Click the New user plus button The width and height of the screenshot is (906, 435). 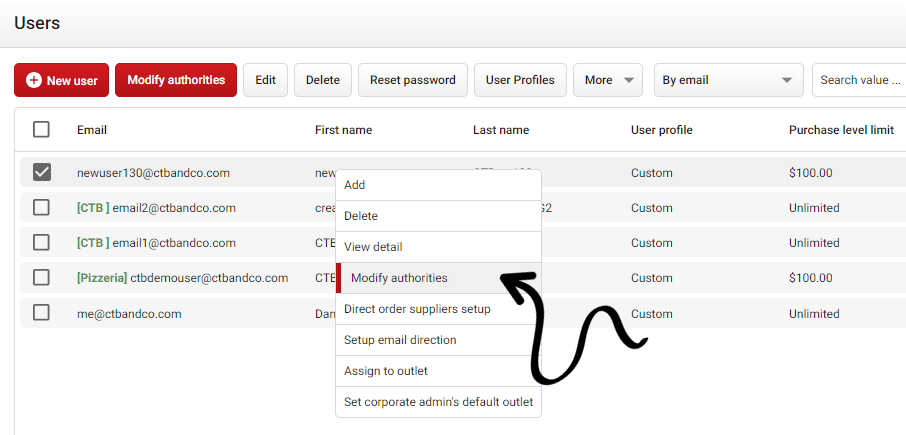[61, 80]
